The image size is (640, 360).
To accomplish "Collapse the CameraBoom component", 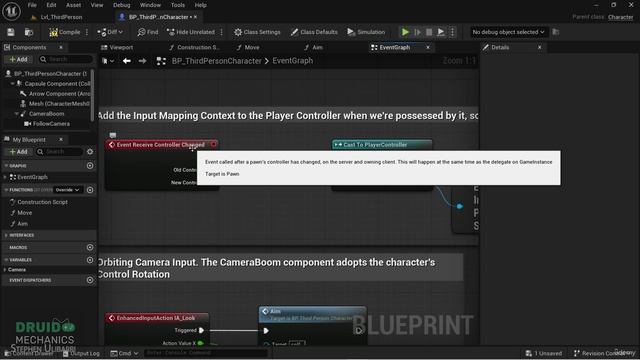I will [17, 114].
